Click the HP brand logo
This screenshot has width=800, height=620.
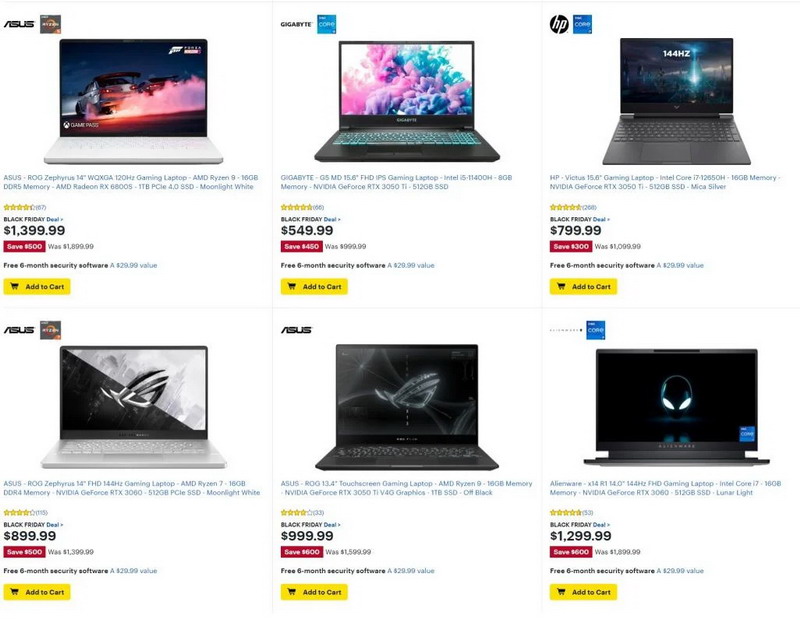coord(559,24)
